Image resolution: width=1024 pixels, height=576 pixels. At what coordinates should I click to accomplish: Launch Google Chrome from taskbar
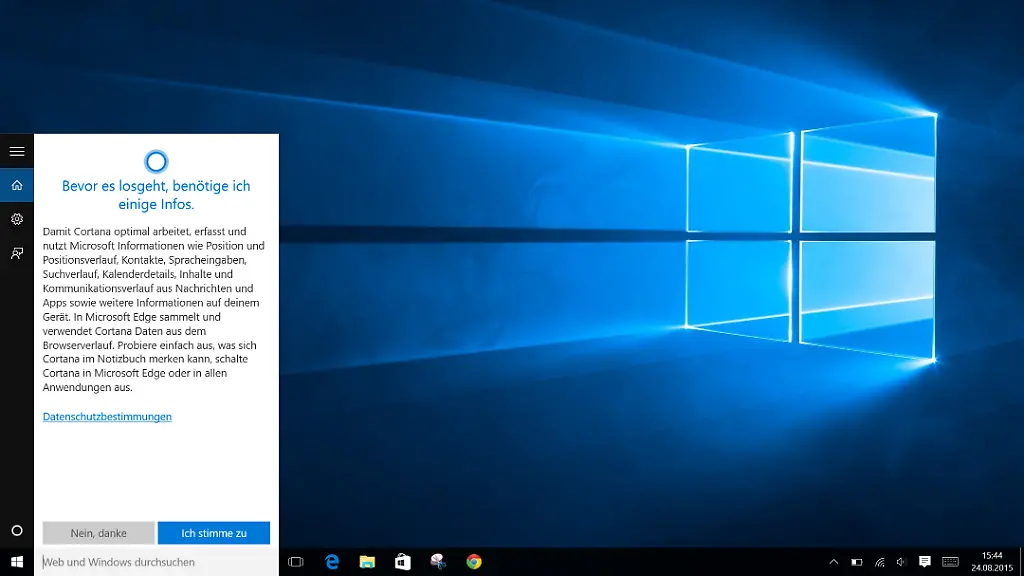coord(474,562)
